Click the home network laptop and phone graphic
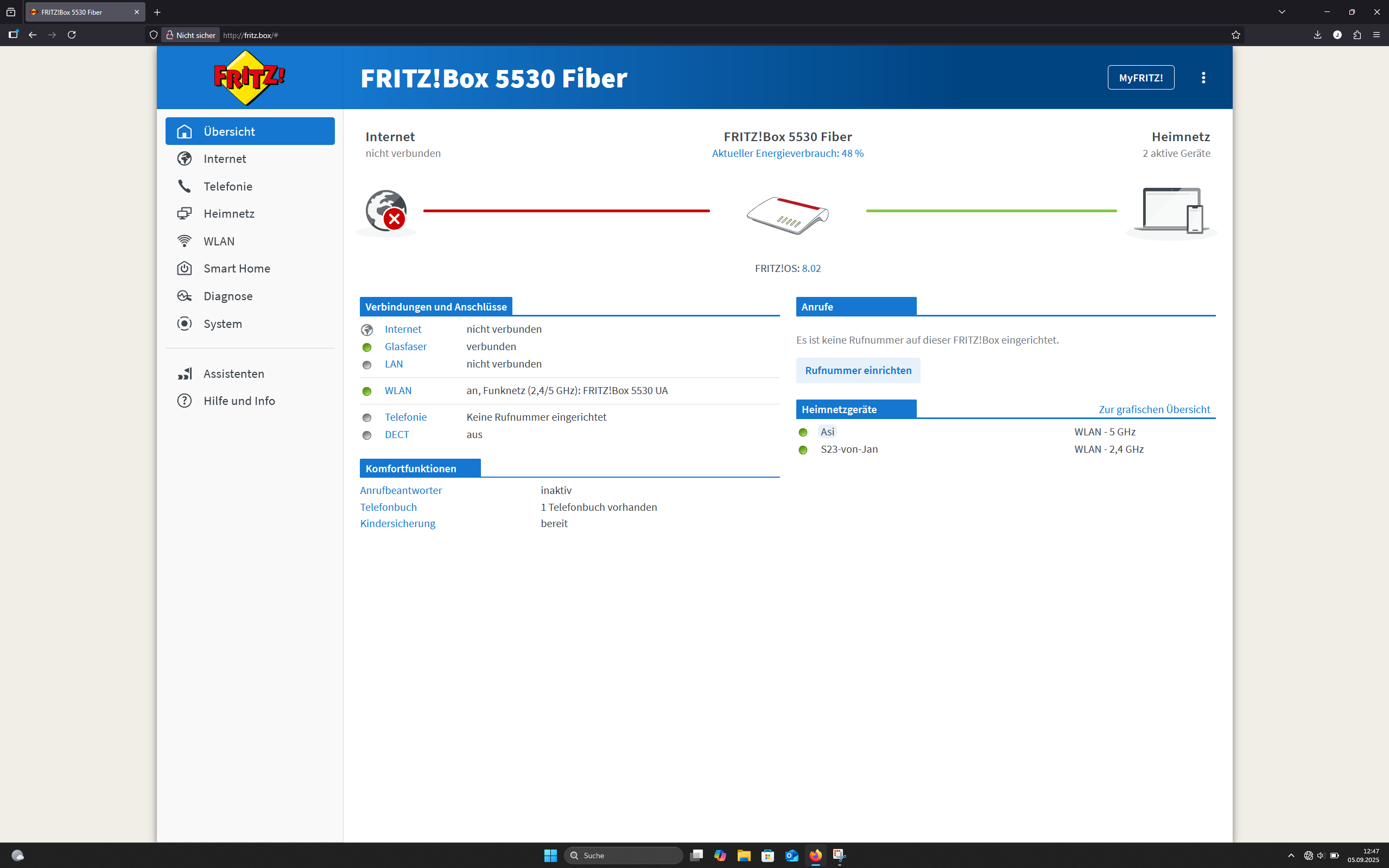The height and width of the screenshot is (868, 1389). pos(1171,211)
